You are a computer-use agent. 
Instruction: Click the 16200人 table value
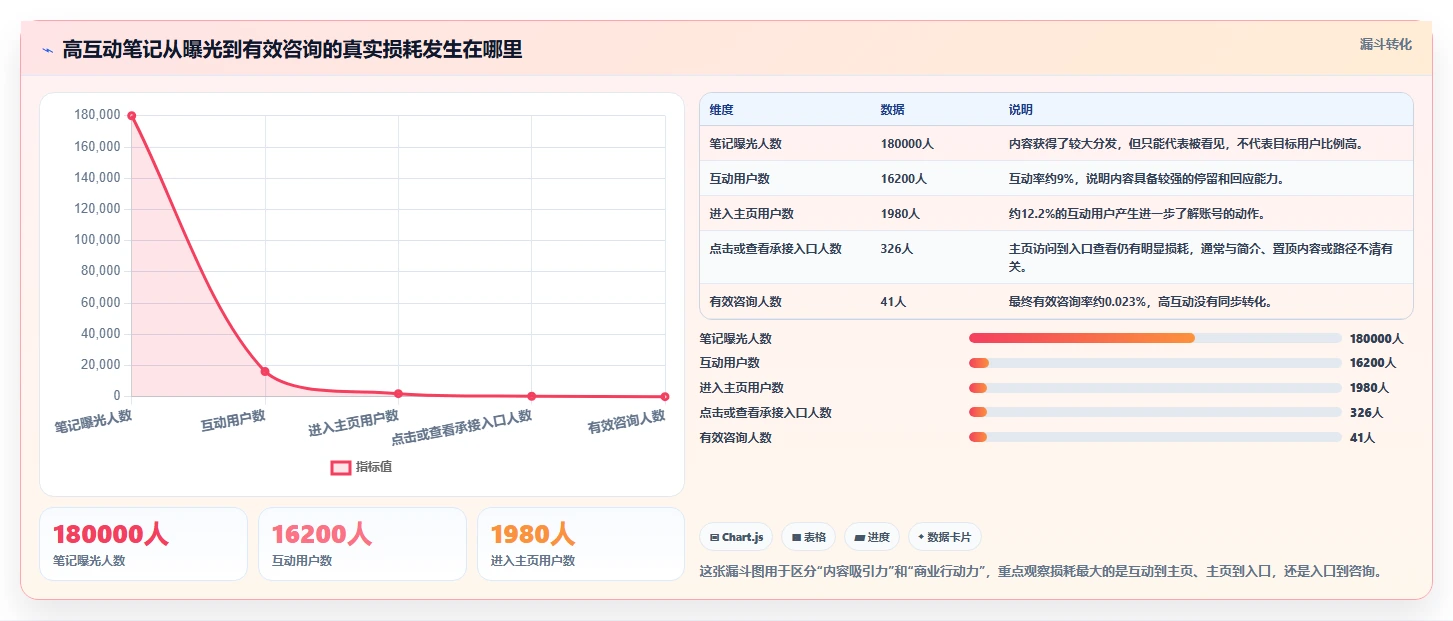pyautogui.click(x=903, y=179)
